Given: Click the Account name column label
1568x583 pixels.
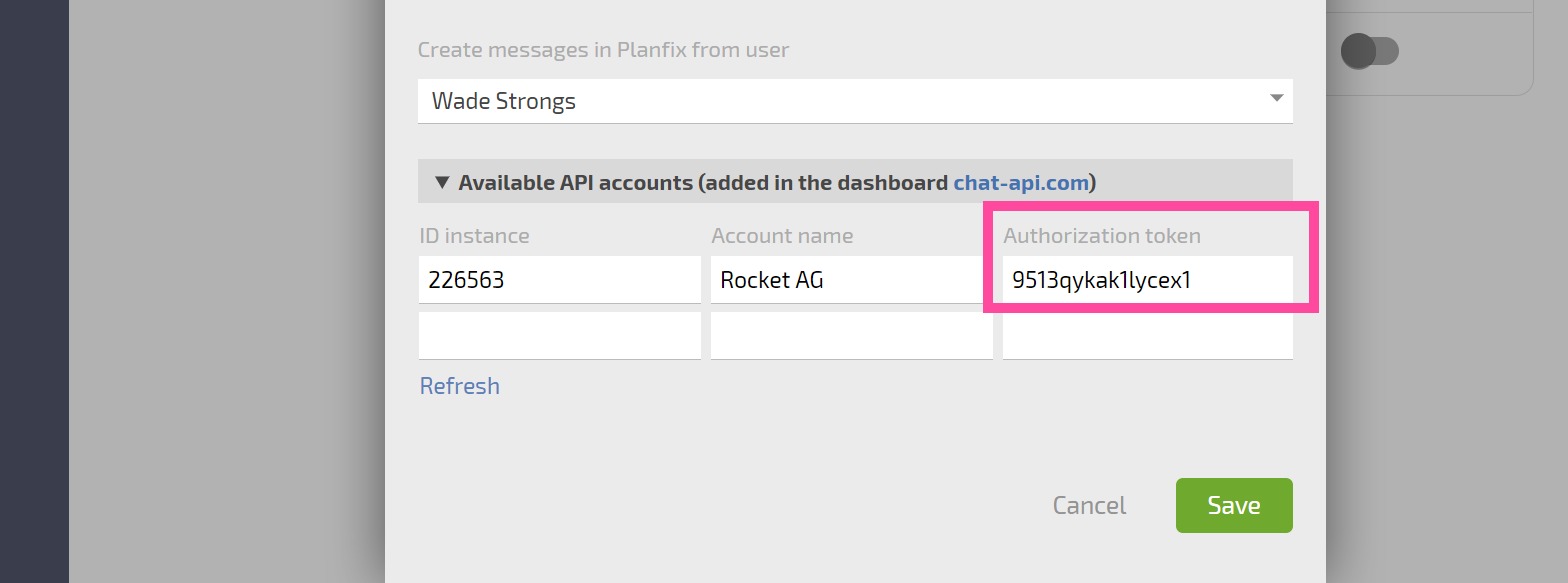Looking at the screenshot, I should 782,236.
